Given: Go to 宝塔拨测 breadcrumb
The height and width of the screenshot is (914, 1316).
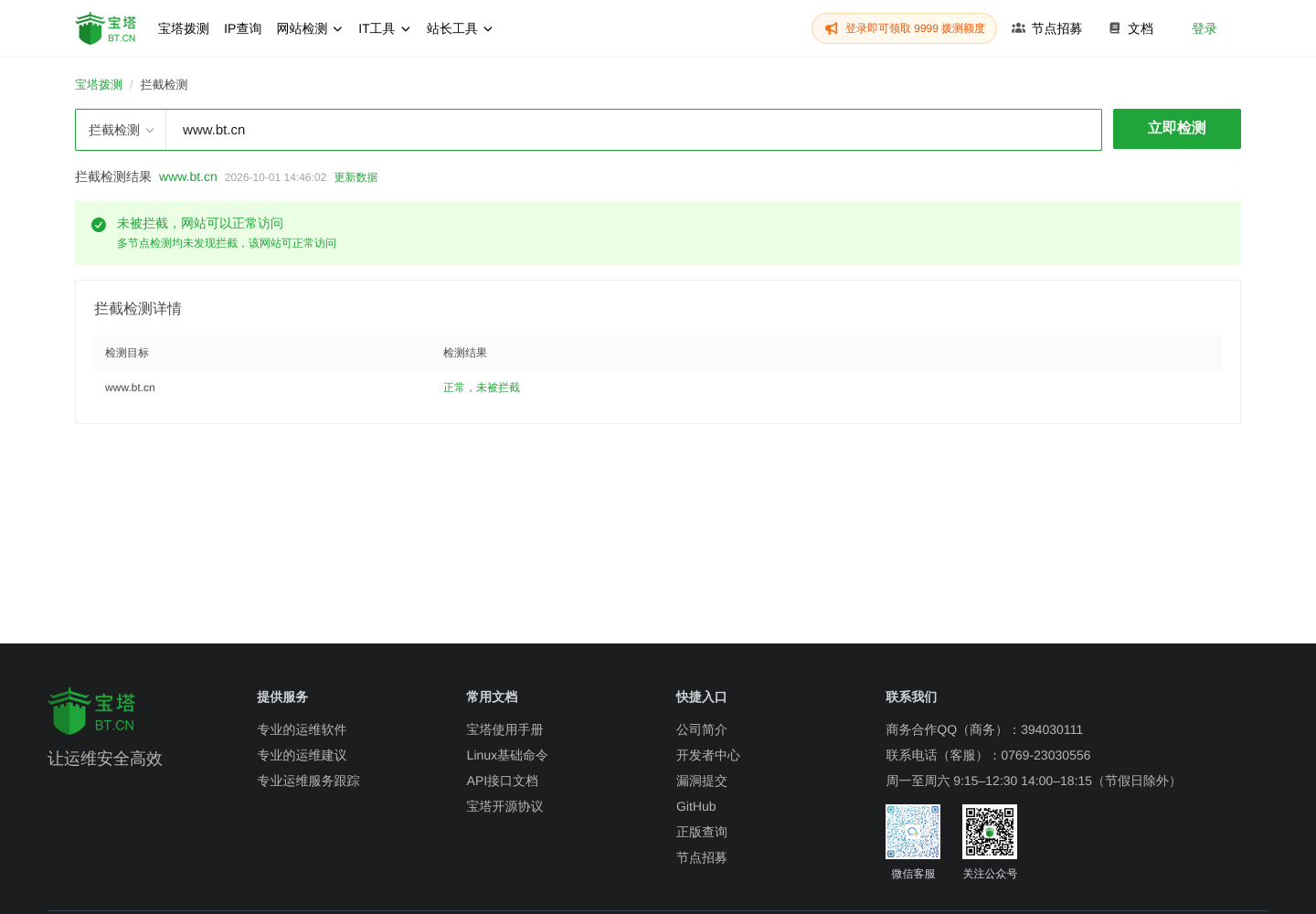Looking at the screenshot, I should [99, 85].
